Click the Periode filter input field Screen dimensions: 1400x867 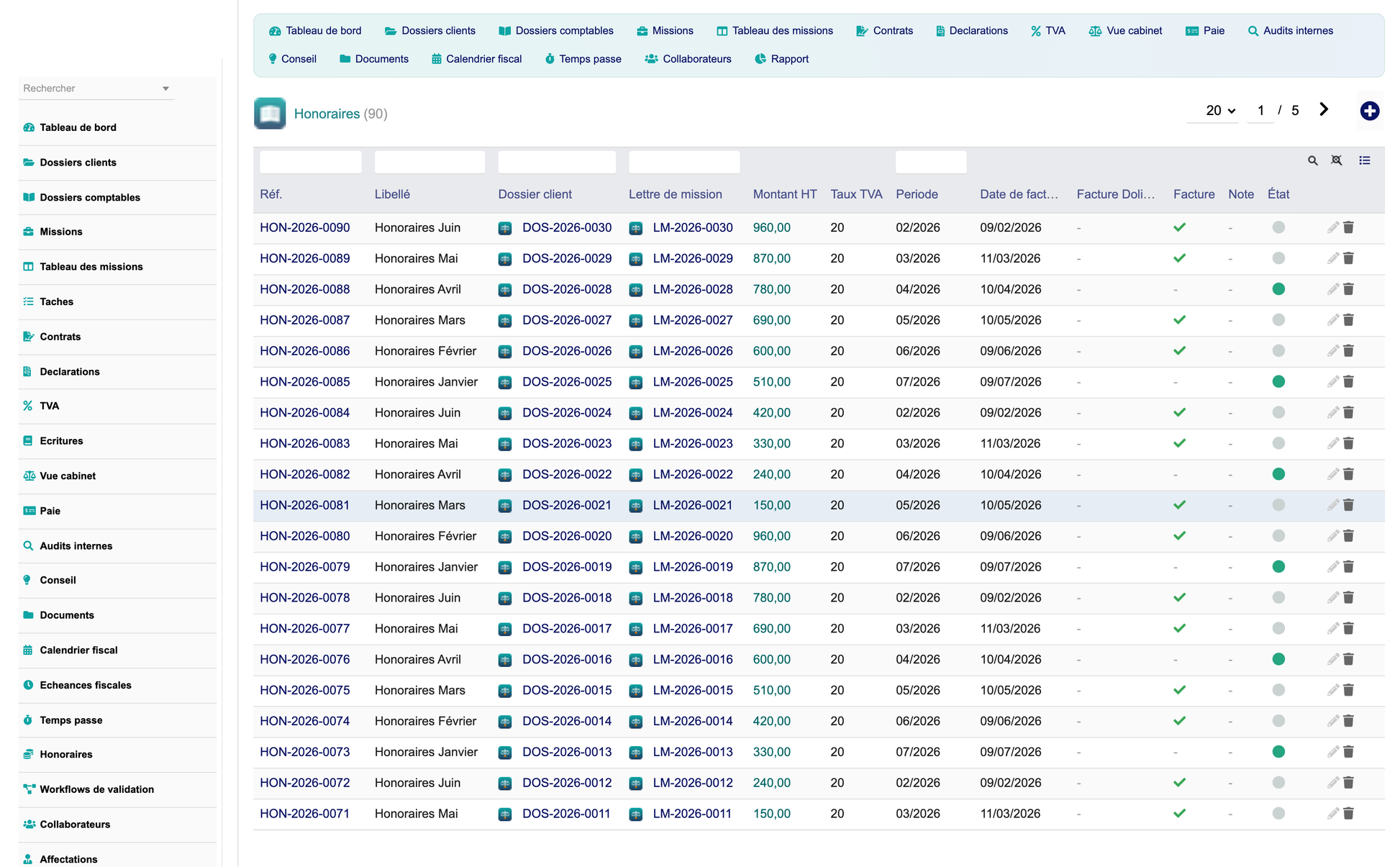[x=931, y=162]
